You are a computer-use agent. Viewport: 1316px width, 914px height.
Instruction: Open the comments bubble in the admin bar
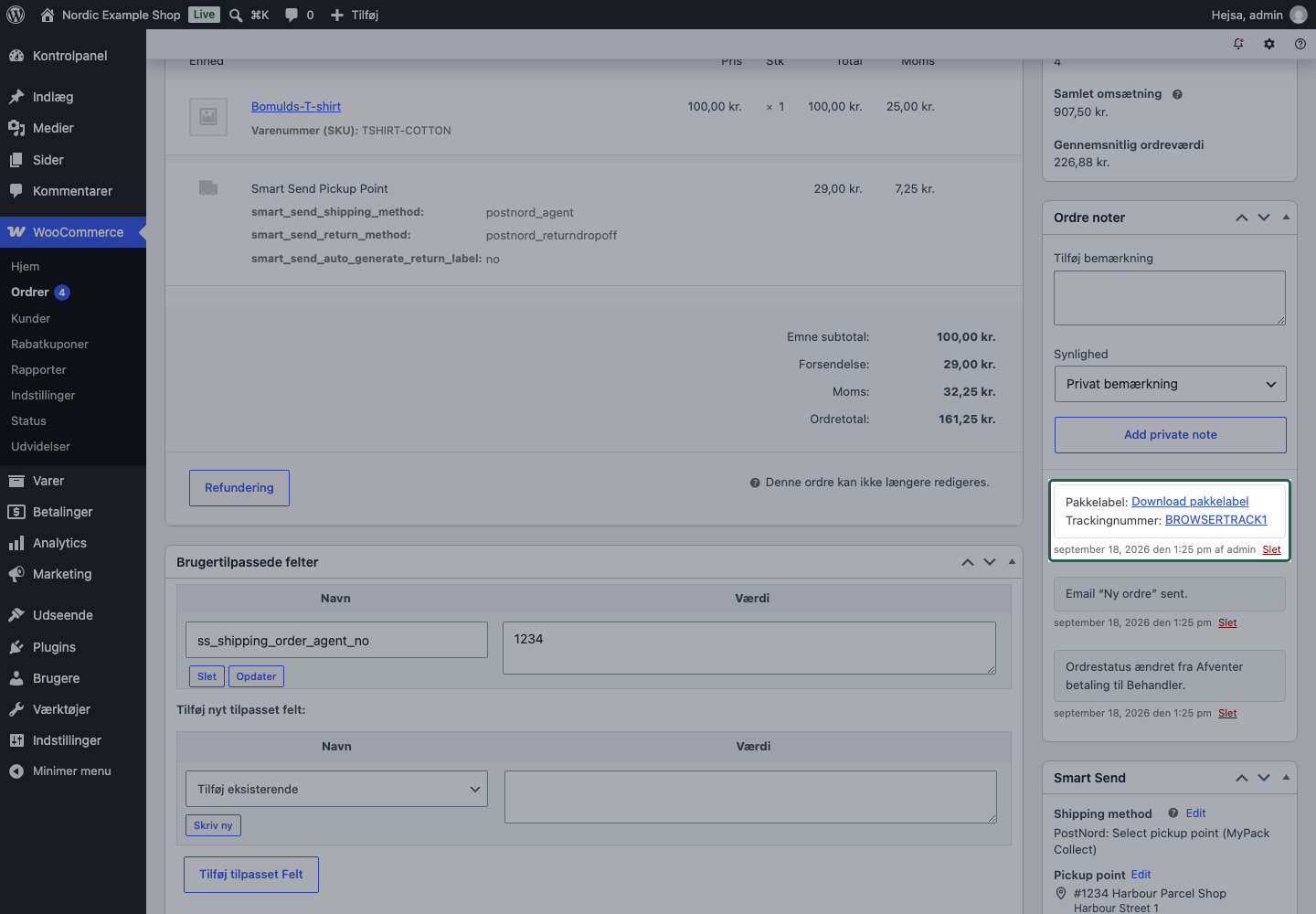point(292,15)
